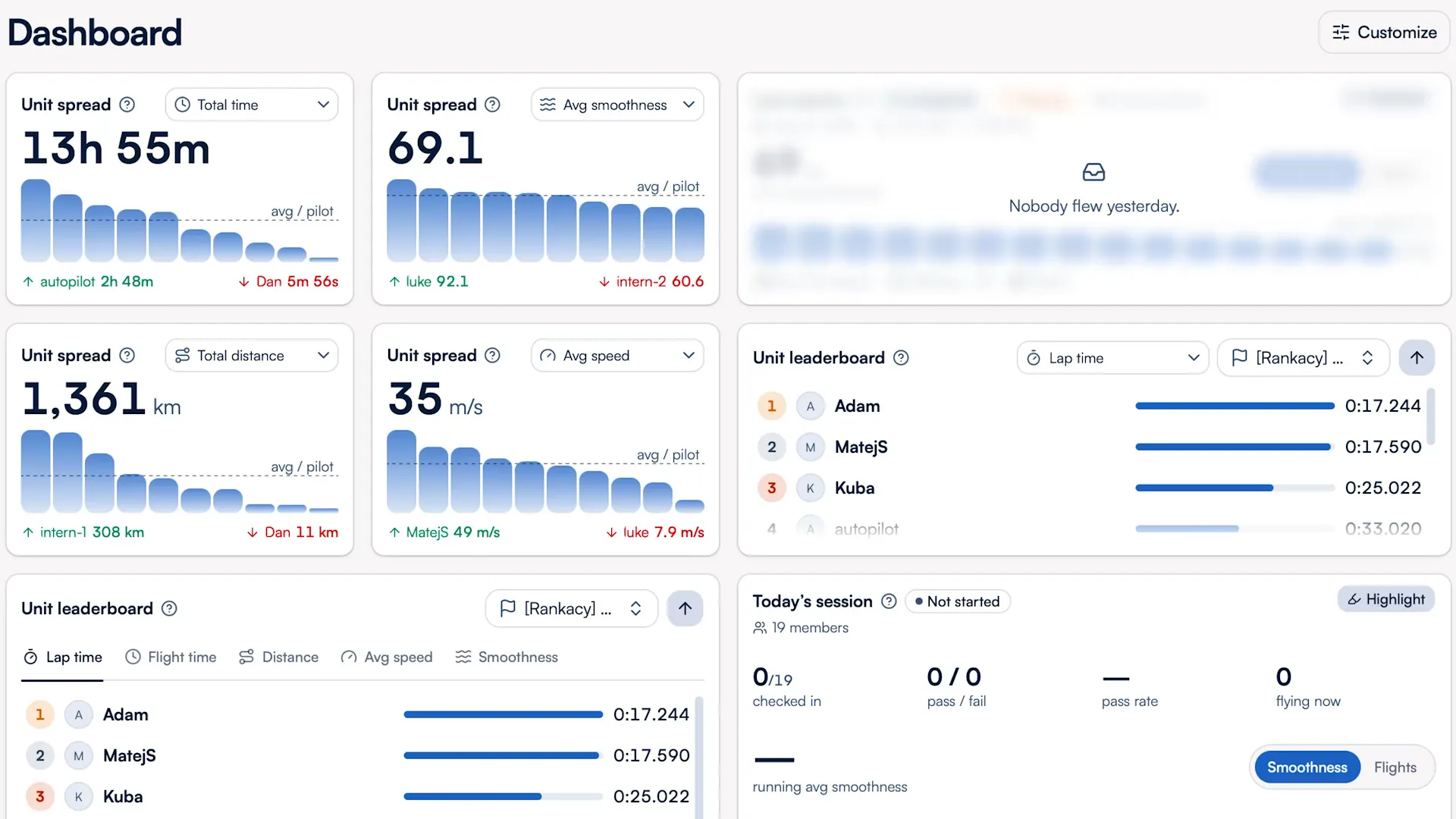Click help icon next to right Unit leaderboard title
The height and width of the screenshot is (819, 1456).
click(x=901, y=358)
